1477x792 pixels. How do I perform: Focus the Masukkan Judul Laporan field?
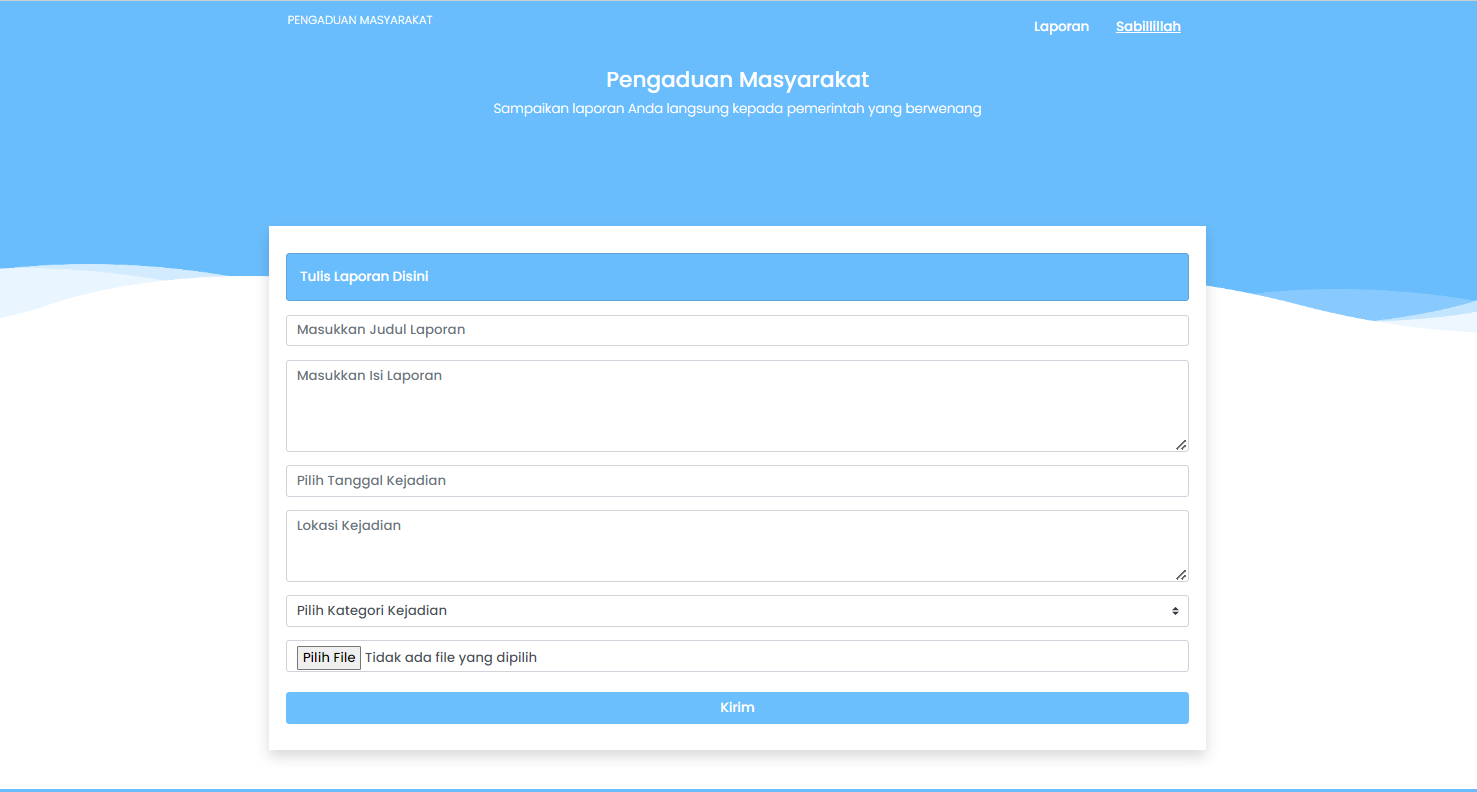(x=737, y=330)
